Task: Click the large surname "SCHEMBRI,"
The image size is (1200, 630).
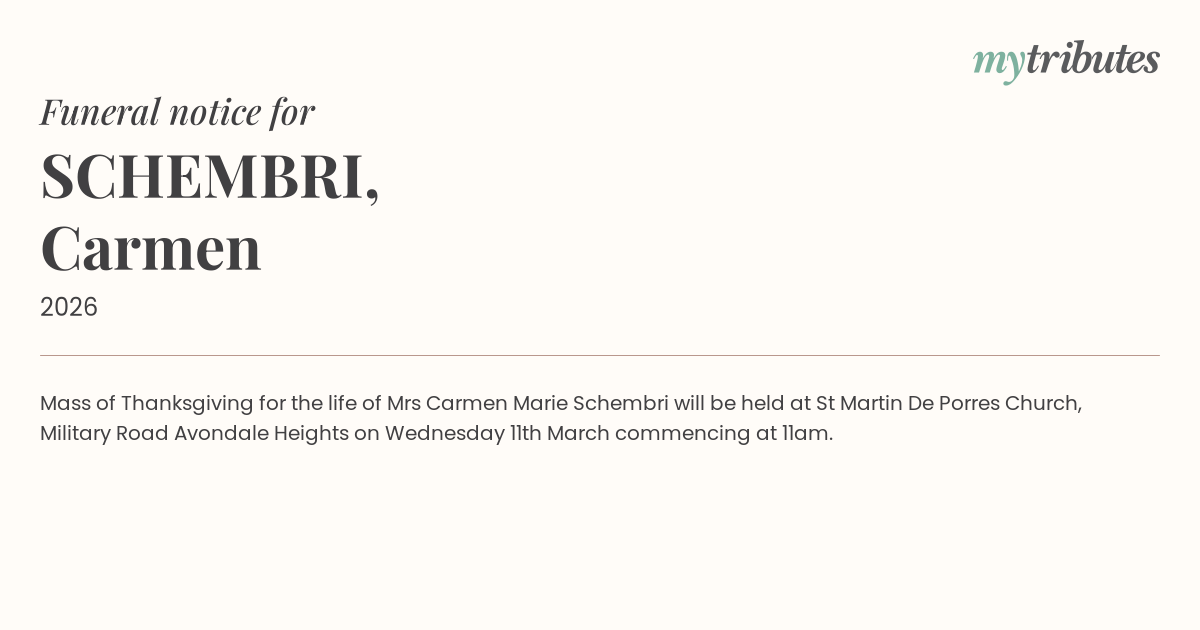Action: click(x=210, y=176)
